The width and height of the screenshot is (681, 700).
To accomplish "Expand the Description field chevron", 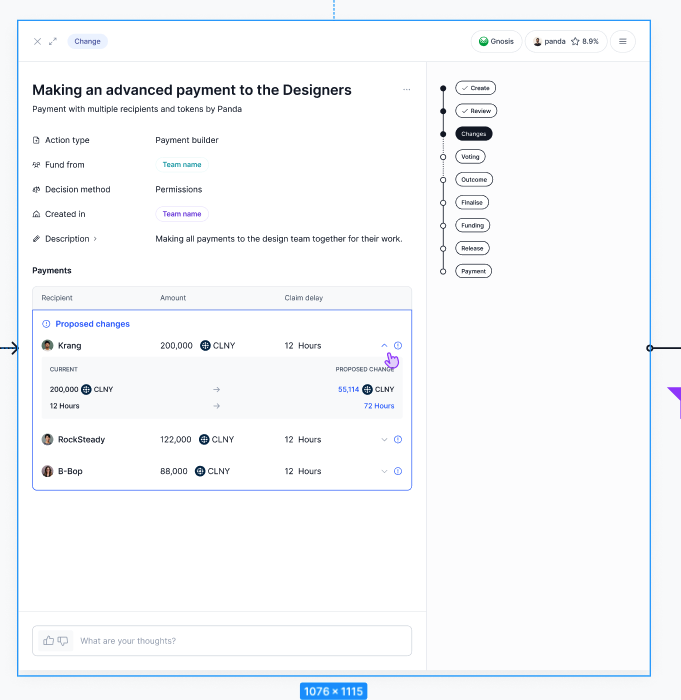I will pyautogui.click(x=95, y=239).
